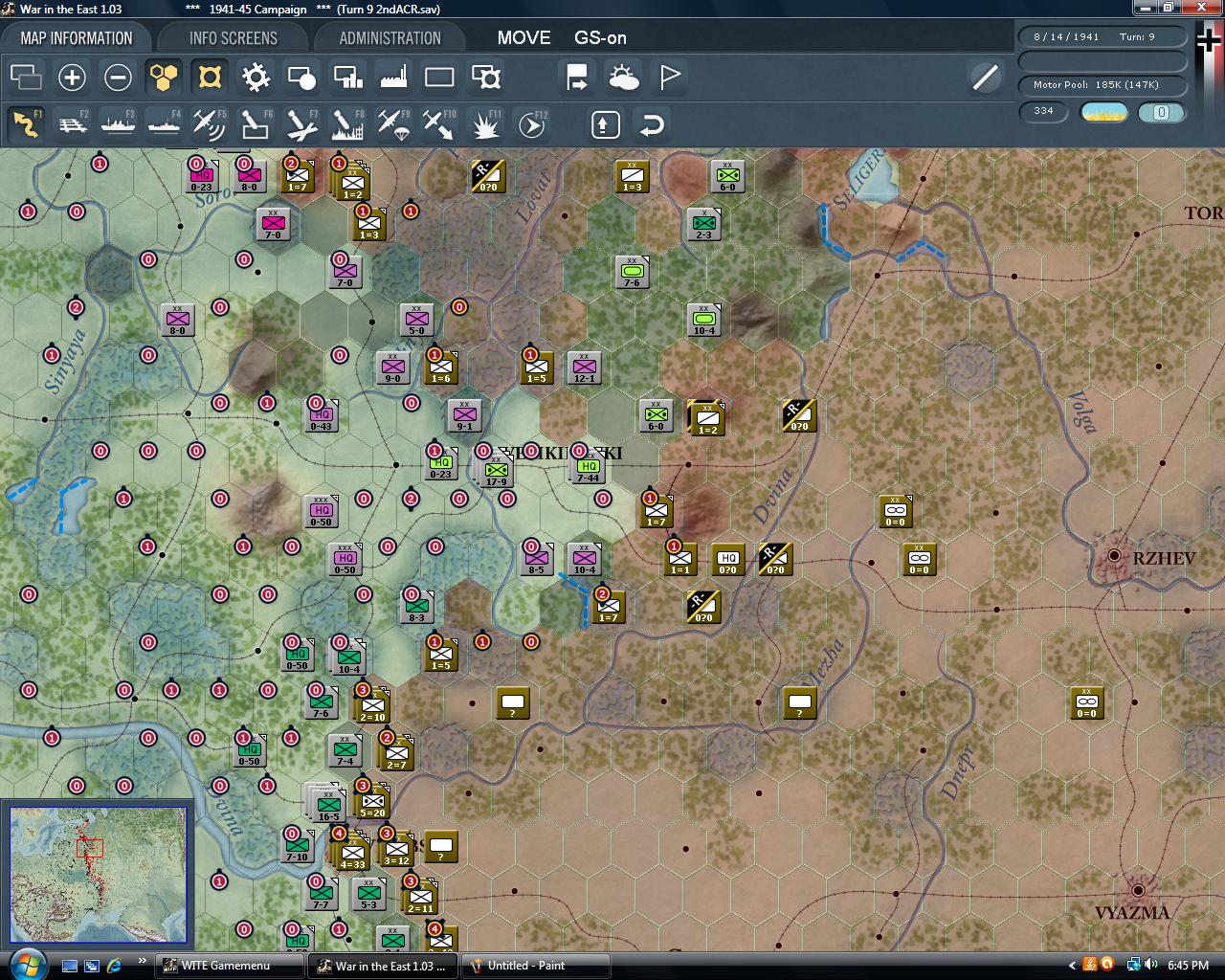1225x980 pixels.
Task: Click the F12 end turn icon
Action: [532, 123]
